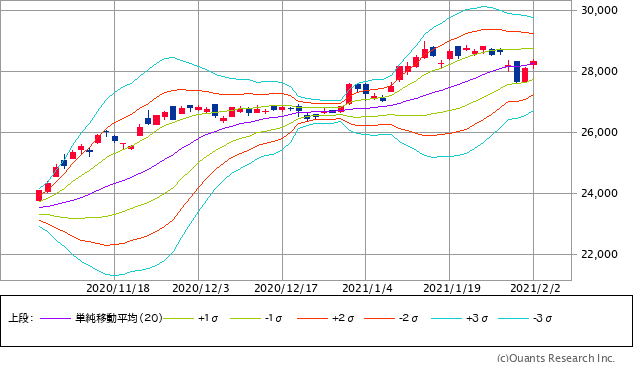Click the cyan -3σ legend line
Screen dimensions: 633x372
514,319
